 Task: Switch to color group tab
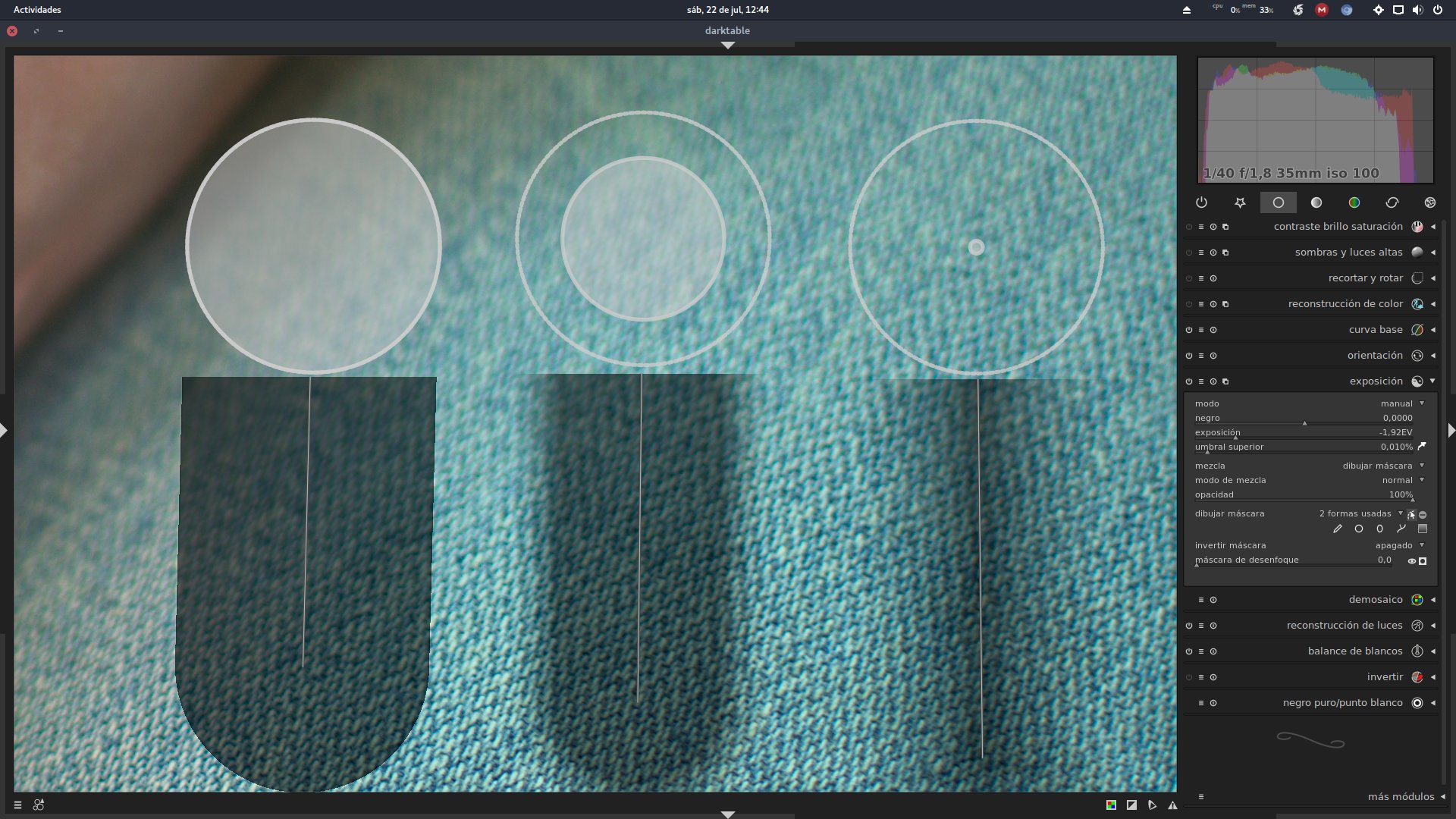pos(1354,202)
